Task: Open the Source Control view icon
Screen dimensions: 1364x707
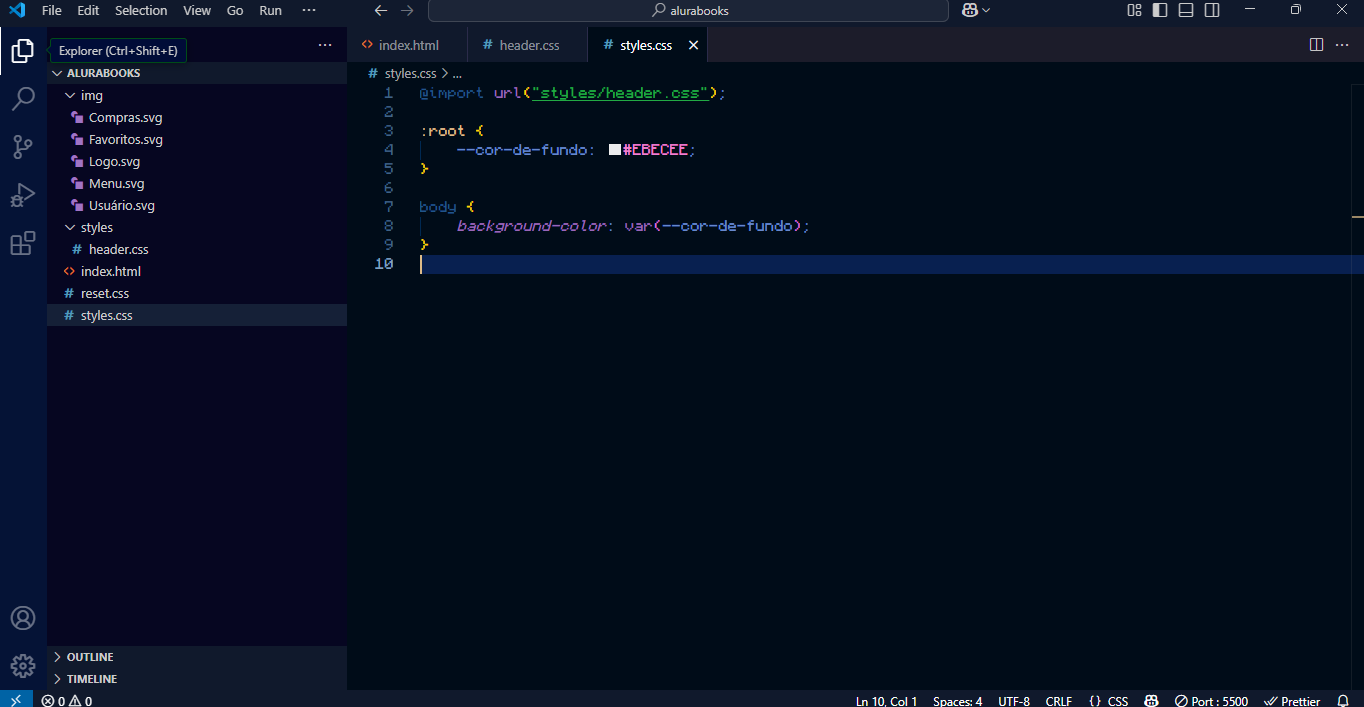Action: pos(23,147)
